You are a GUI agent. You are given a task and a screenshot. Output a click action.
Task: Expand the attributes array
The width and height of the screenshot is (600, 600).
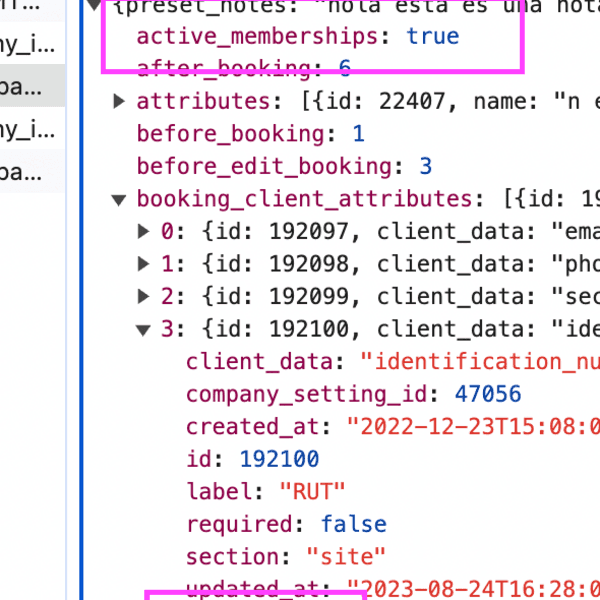pyautogui.click(x=119, y=101)
